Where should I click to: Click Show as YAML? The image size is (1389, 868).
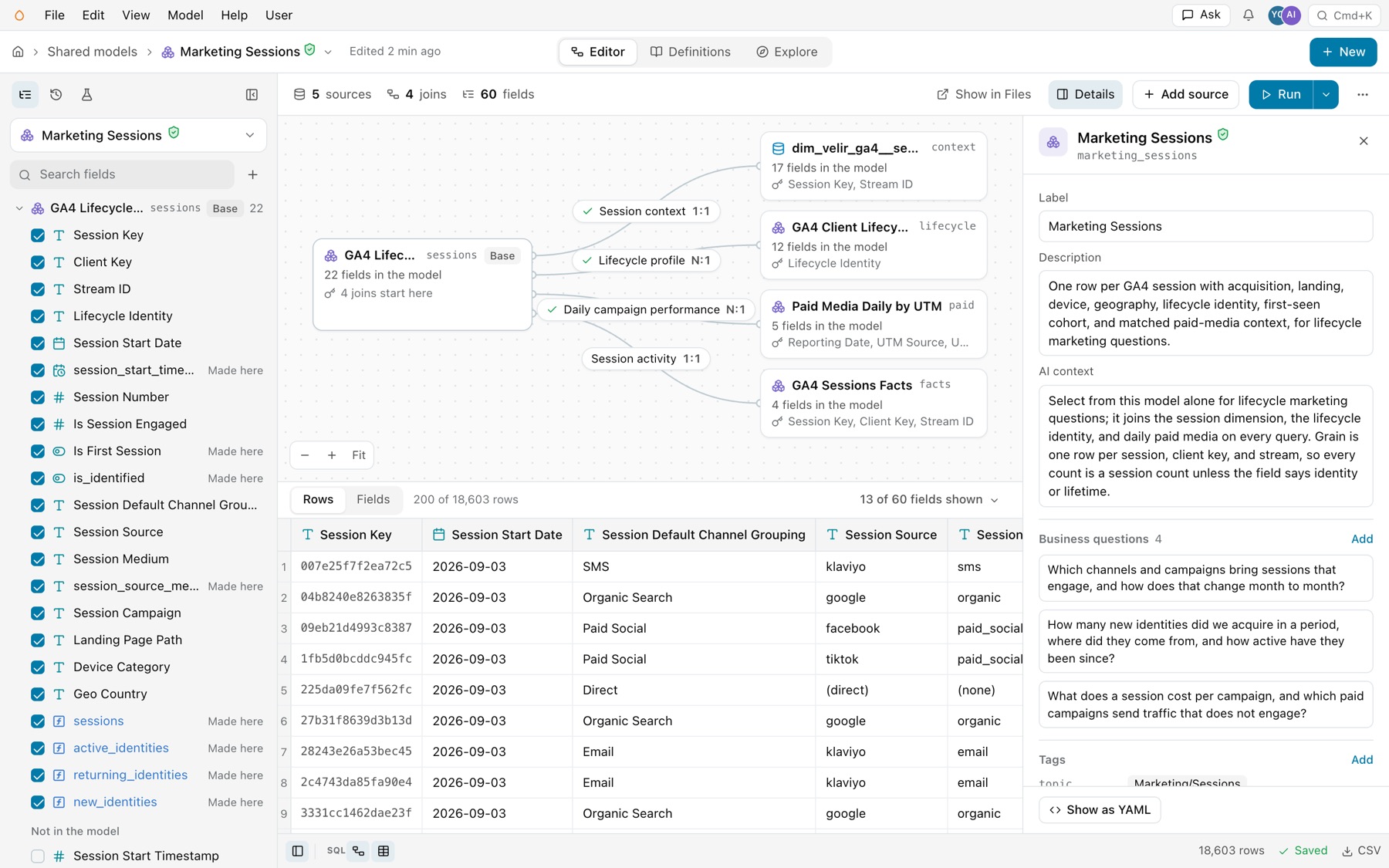coord(1100,810)
